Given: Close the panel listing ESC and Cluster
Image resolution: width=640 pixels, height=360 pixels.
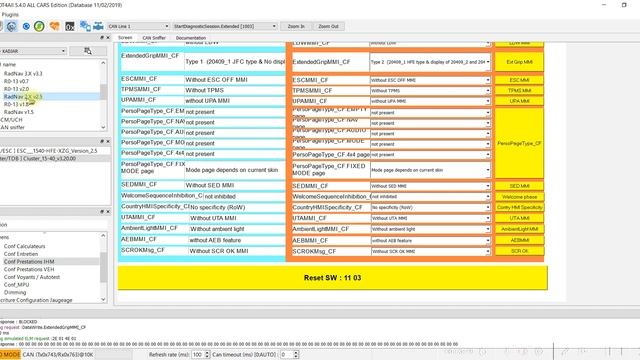Looking at the screenshot, I should pos(108,141).
